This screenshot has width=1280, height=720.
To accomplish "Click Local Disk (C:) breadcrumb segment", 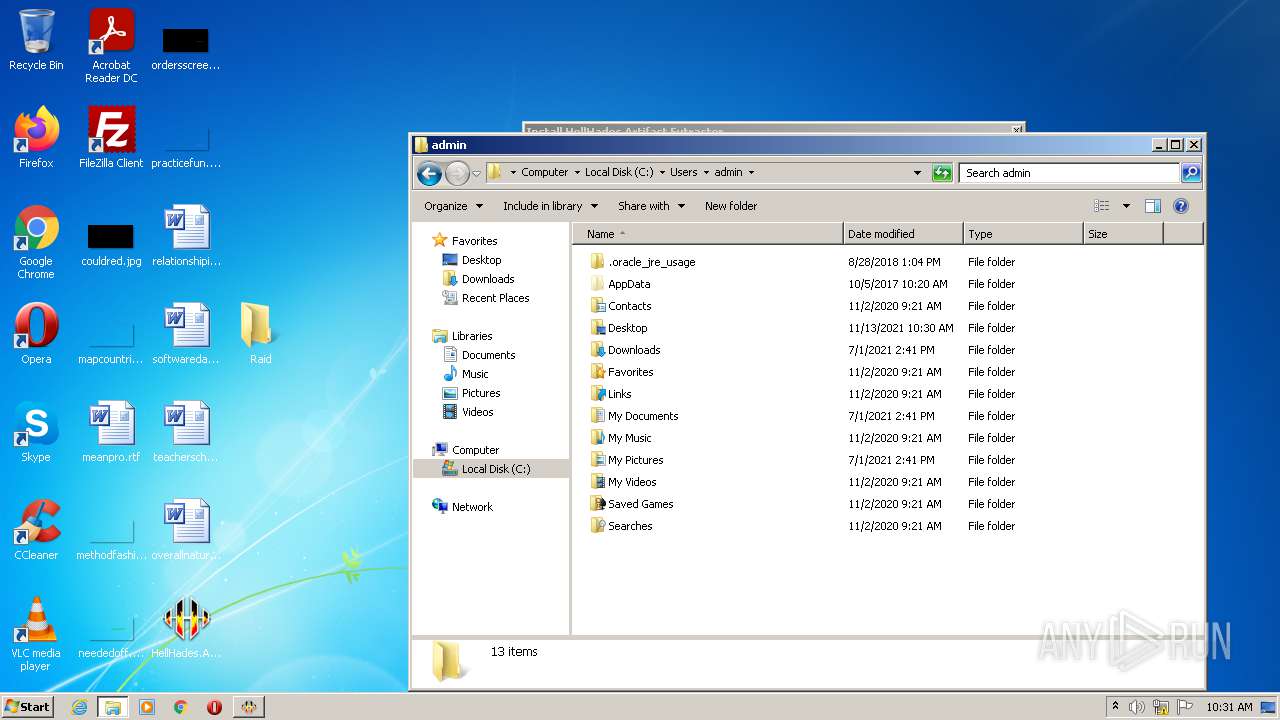I will click(x=619, y=172).
